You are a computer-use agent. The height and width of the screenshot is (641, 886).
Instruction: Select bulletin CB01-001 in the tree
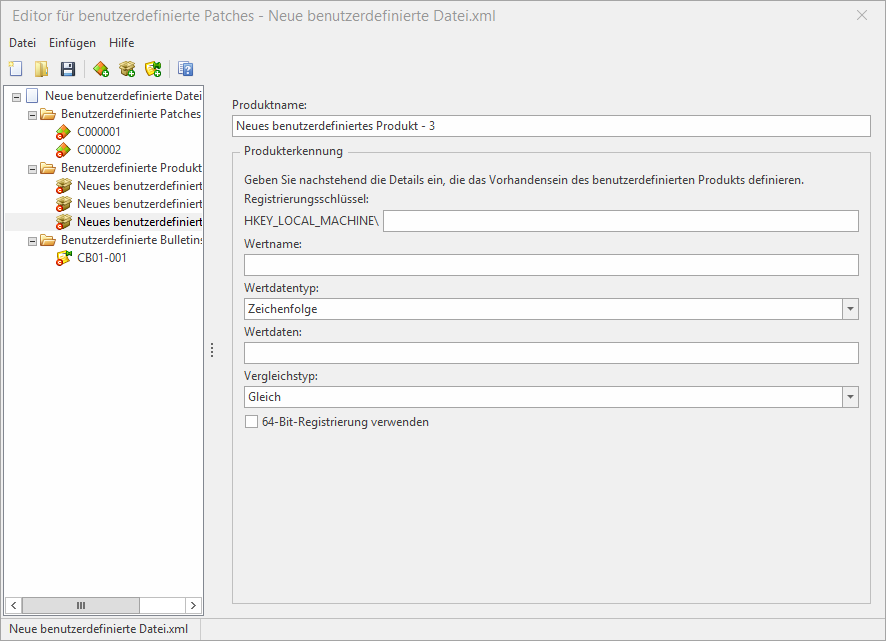click(x=101, y=258)
